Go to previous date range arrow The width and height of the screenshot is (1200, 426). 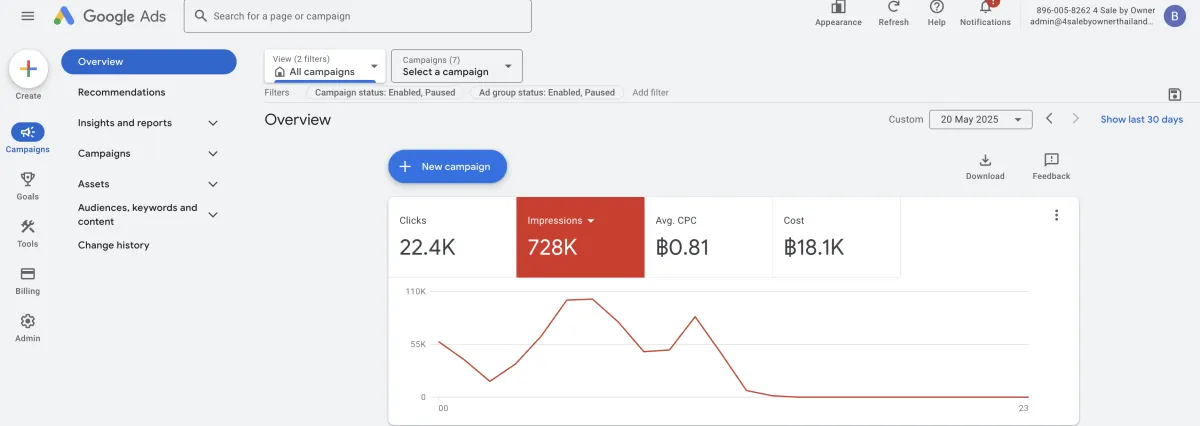(1049, 118)
